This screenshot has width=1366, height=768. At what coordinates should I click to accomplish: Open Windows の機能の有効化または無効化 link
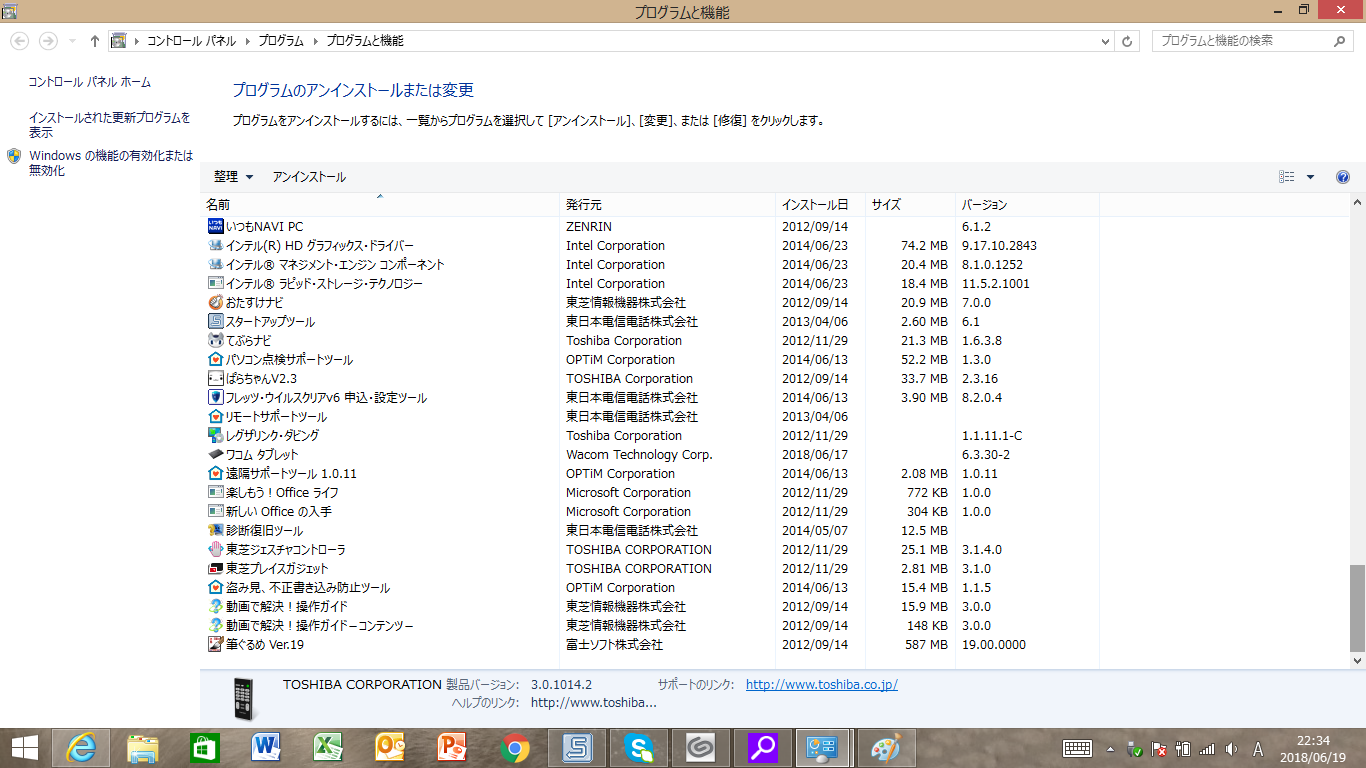[x=111, y=163]
